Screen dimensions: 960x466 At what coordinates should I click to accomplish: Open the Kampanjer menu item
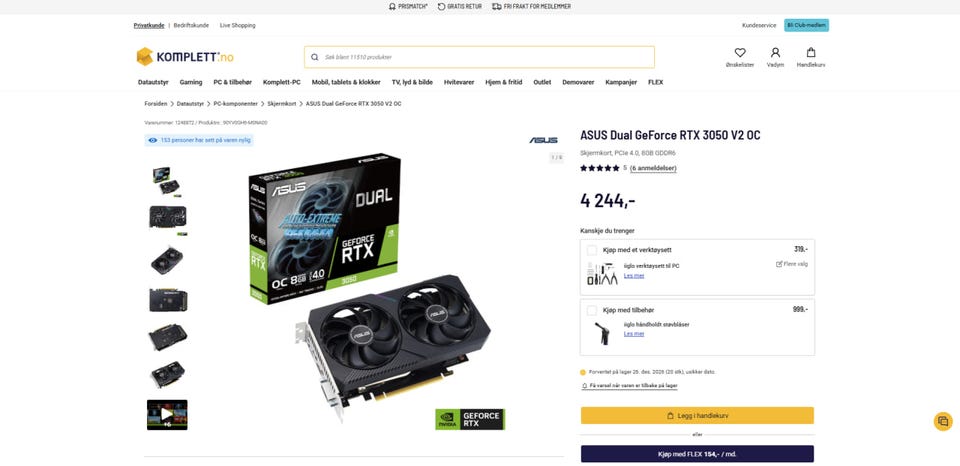tap(621, 82)
